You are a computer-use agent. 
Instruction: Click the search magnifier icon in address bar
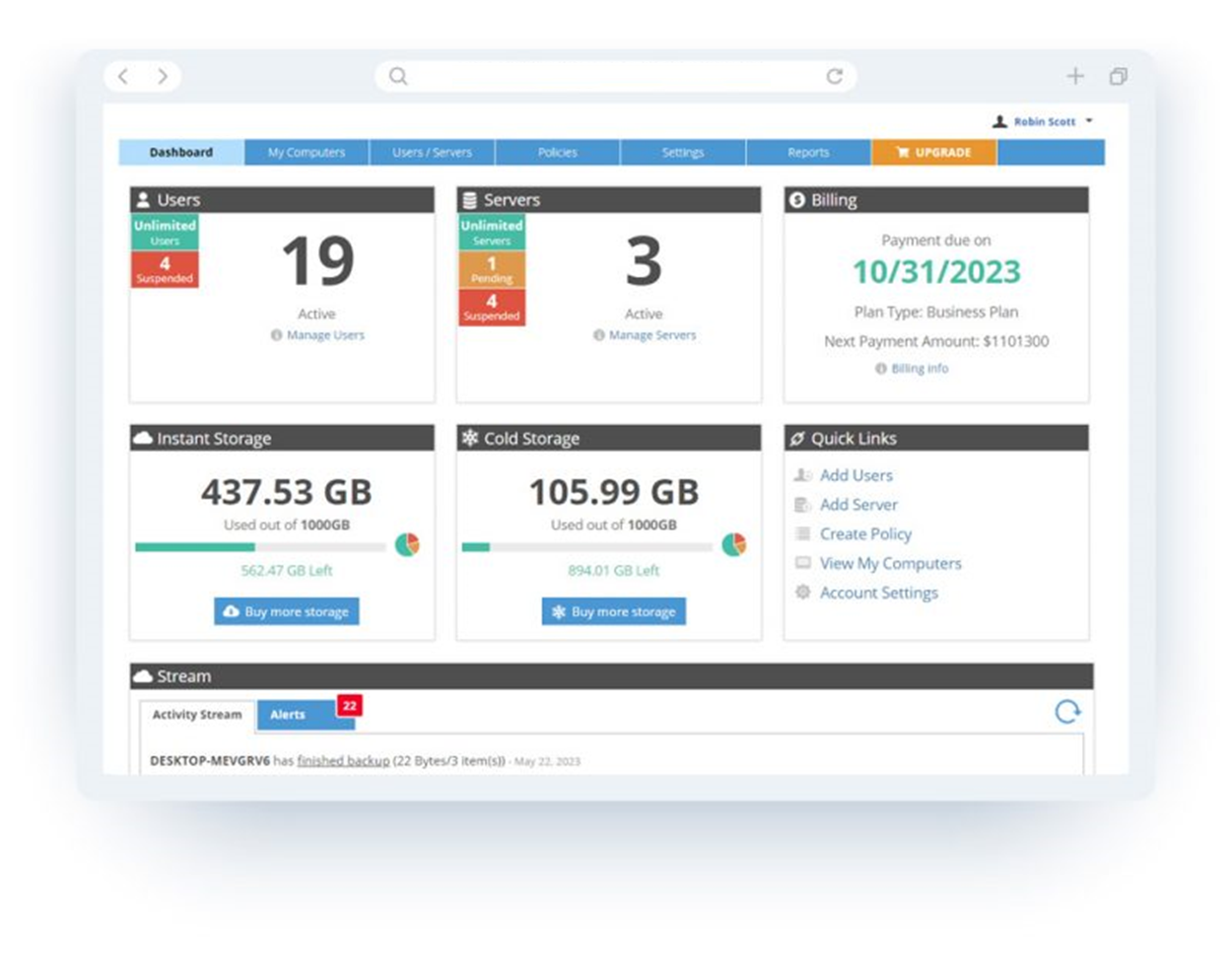tap(398, 76)
